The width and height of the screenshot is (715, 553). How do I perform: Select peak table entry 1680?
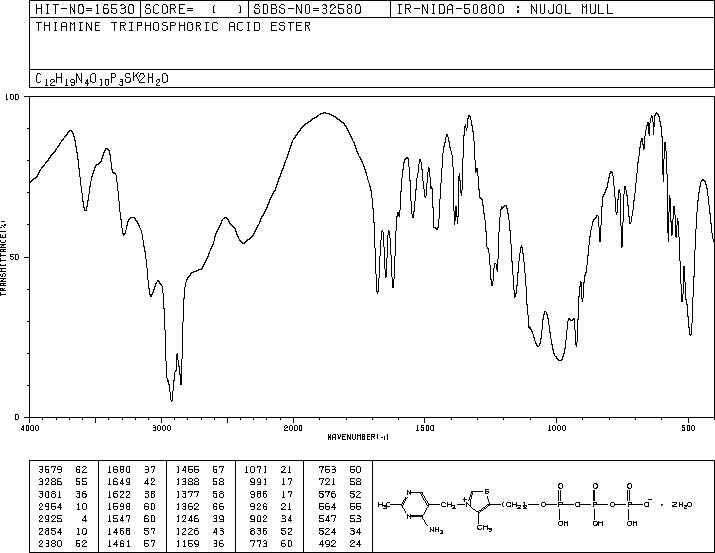coord(119,470)
